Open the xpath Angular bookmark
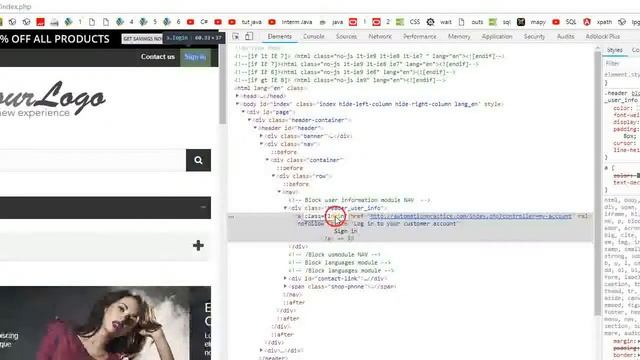The height and width of the screenshot is (360, 640). tap(598, 22)
